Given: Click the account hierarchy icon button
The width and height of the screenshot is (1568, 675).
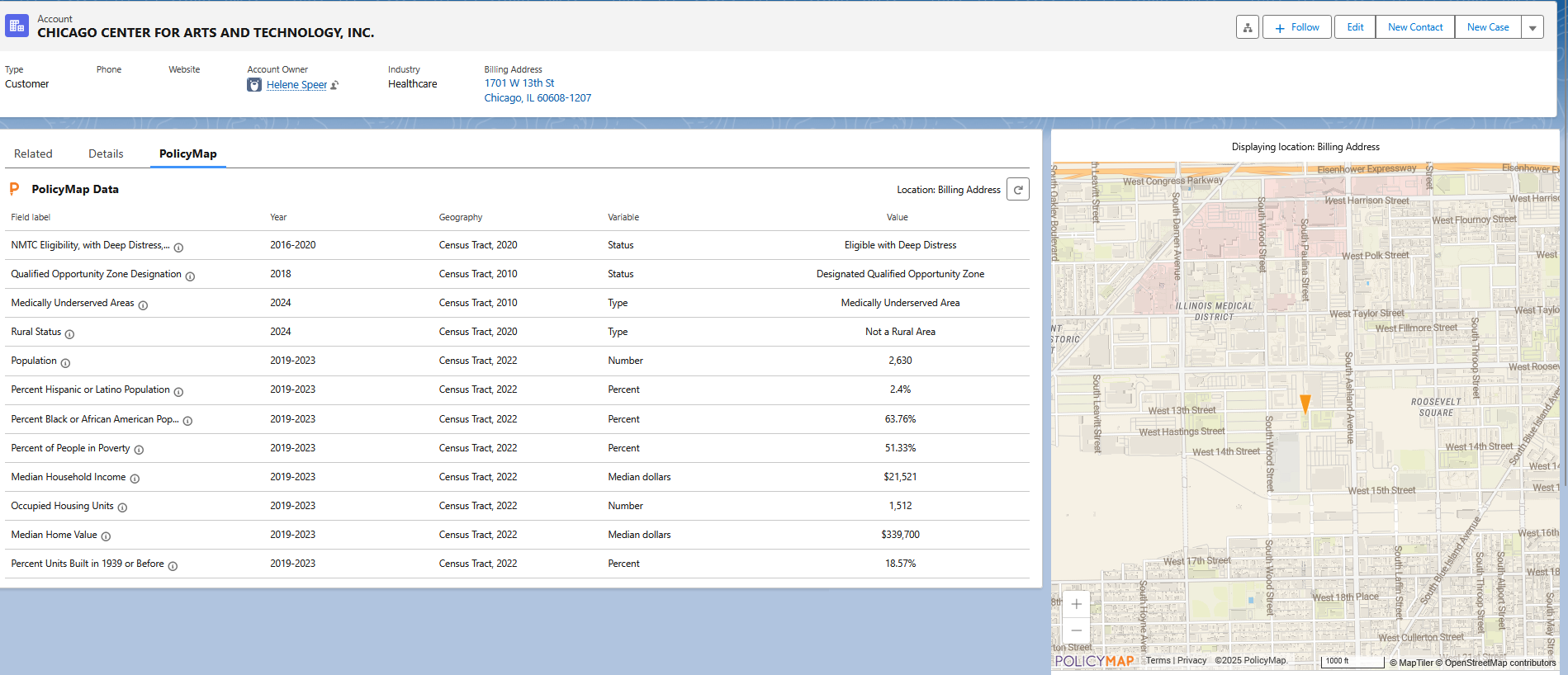Looking at the screenshot, I should (x=1247, y=27).
